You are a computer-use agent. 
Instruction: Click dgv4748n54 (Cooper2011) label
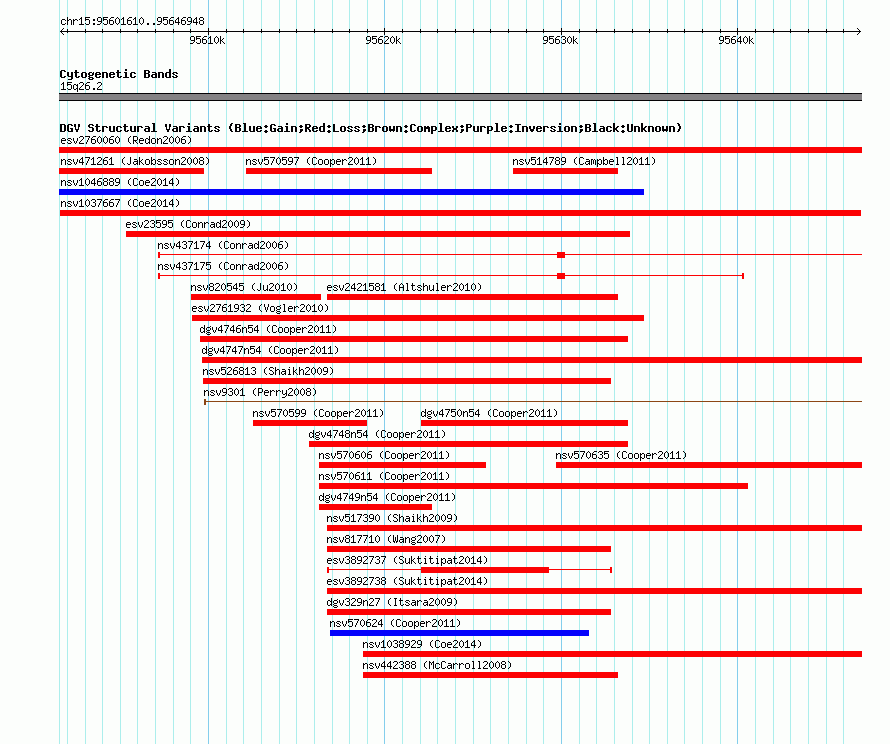(377, 434)
